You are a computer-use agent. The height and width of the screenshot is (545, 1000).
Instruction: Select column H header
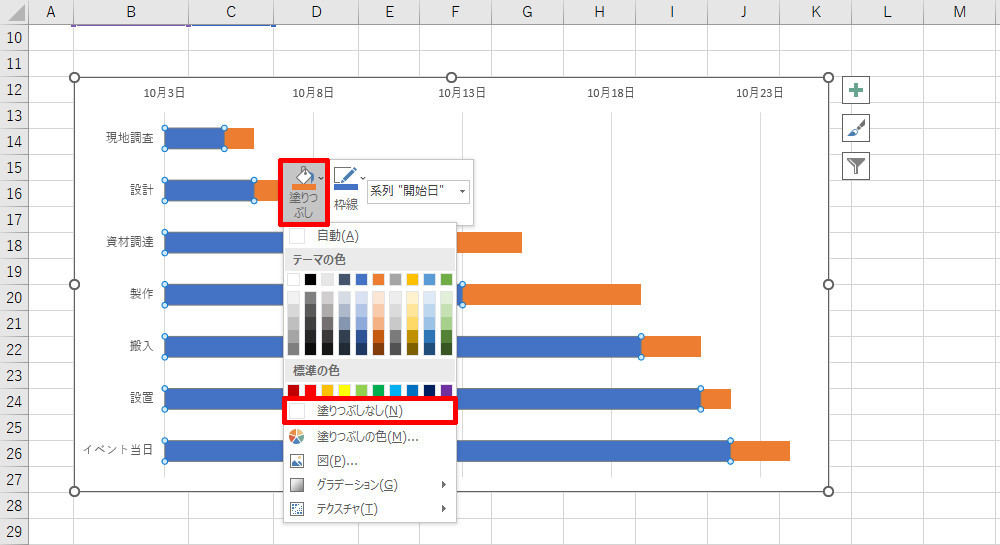pyautogui.click(x=599, y=12)
